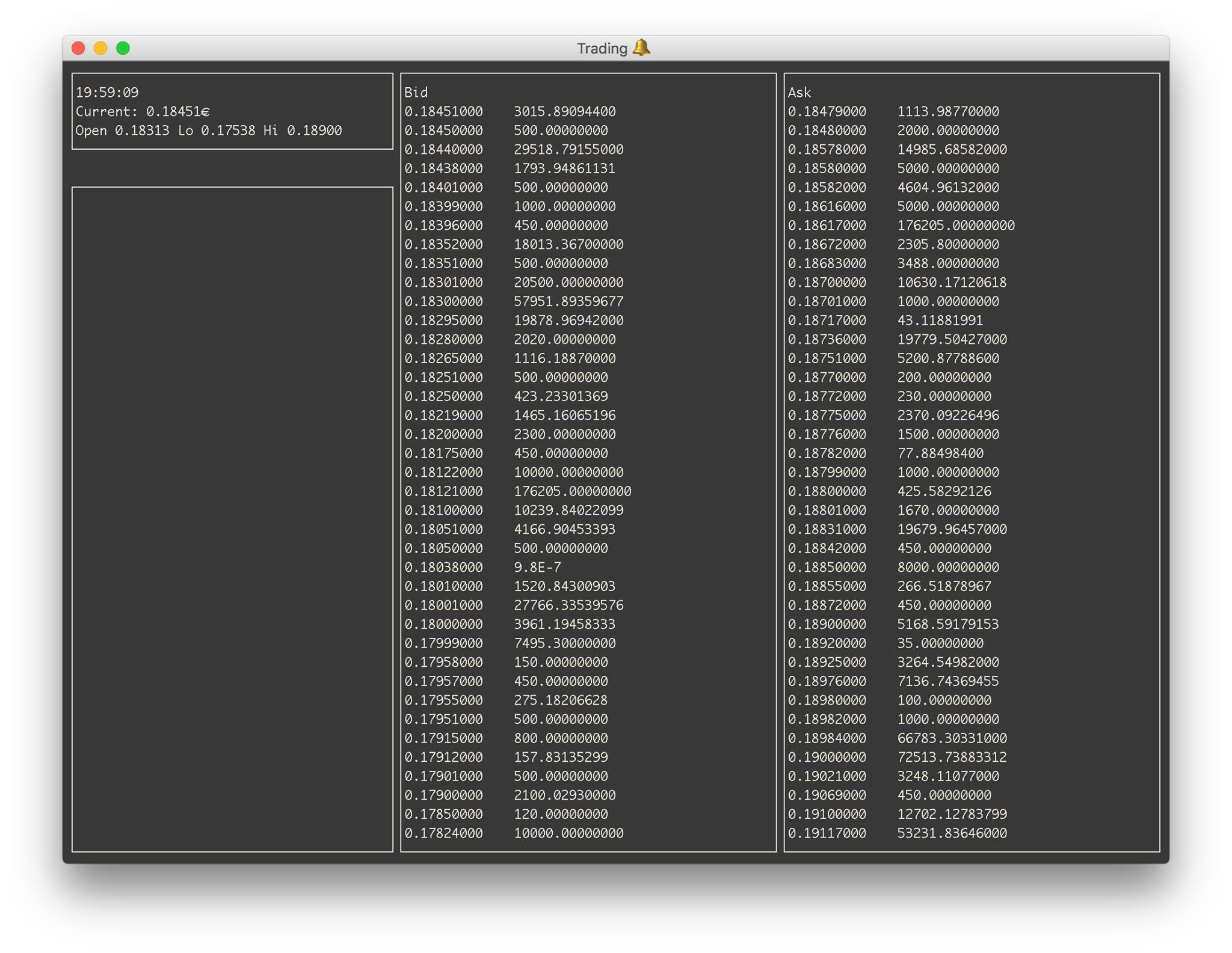Click bid price 0.18399000

coord(443,207)
